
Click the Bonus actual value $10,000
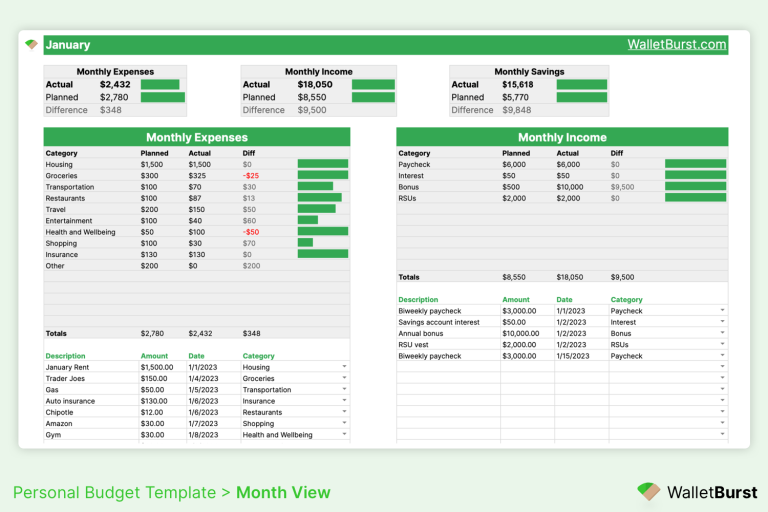click(x=570, y=187)
